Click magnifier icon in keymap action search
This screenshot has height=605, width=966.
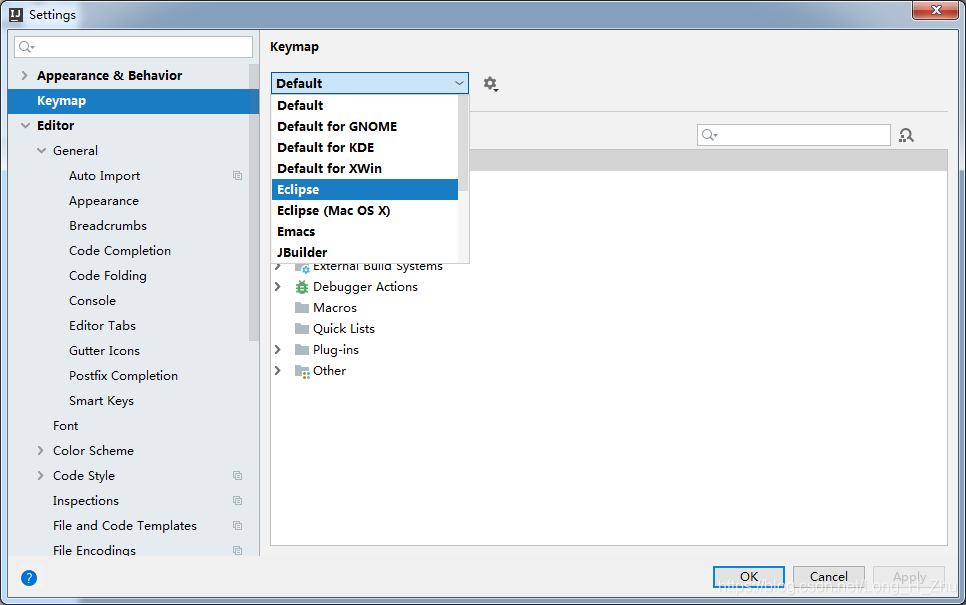[709, 135]
